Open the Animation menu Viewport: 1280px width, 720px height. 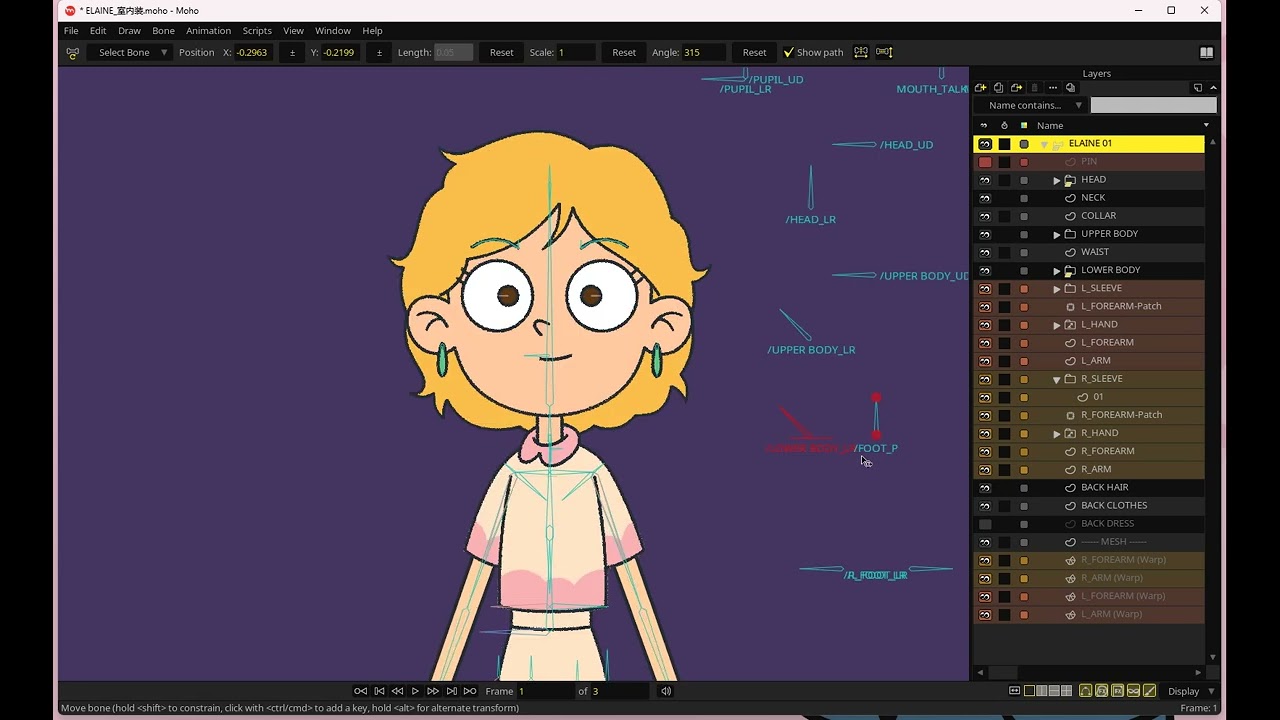208,31
